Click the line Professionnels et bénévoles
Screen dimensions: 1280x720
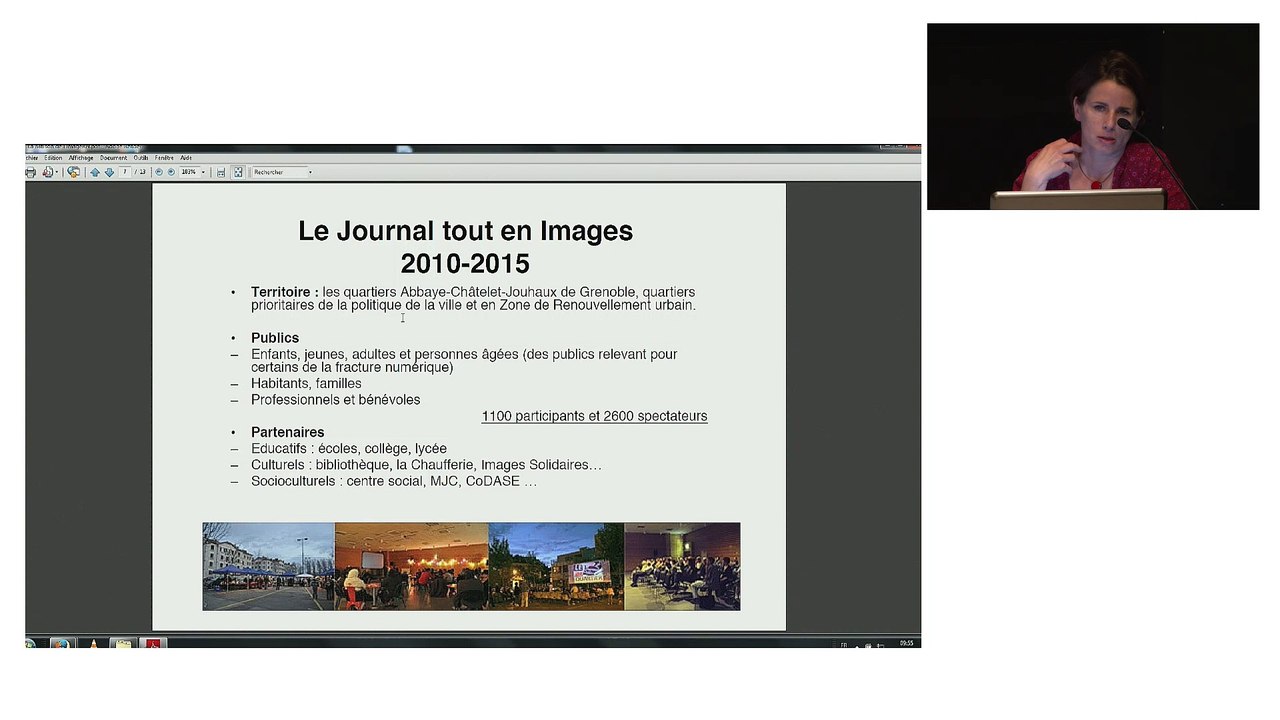tap(335, 400)
